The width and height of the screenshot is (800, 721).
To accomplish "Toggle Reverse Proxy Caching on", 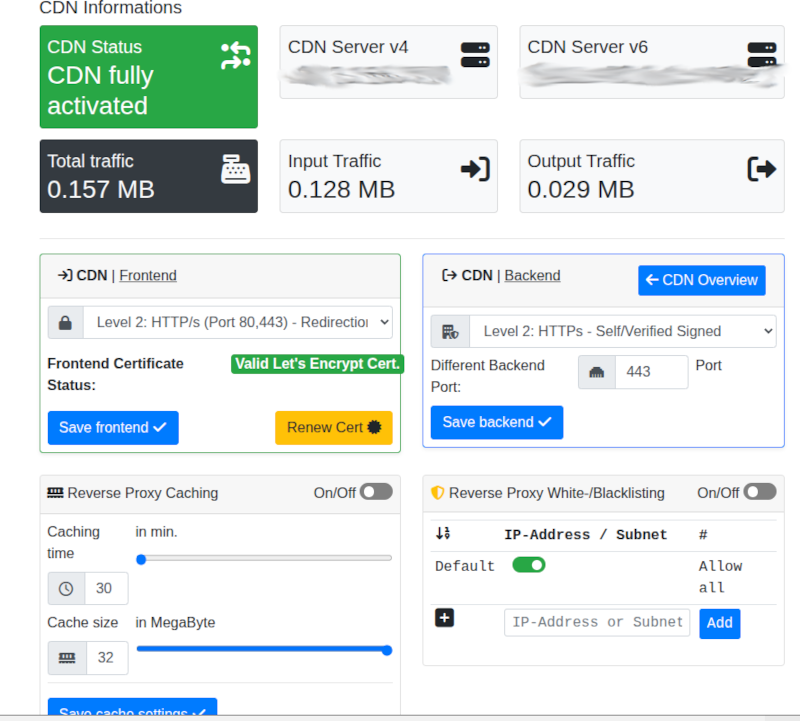I will [x=376, y=492].
